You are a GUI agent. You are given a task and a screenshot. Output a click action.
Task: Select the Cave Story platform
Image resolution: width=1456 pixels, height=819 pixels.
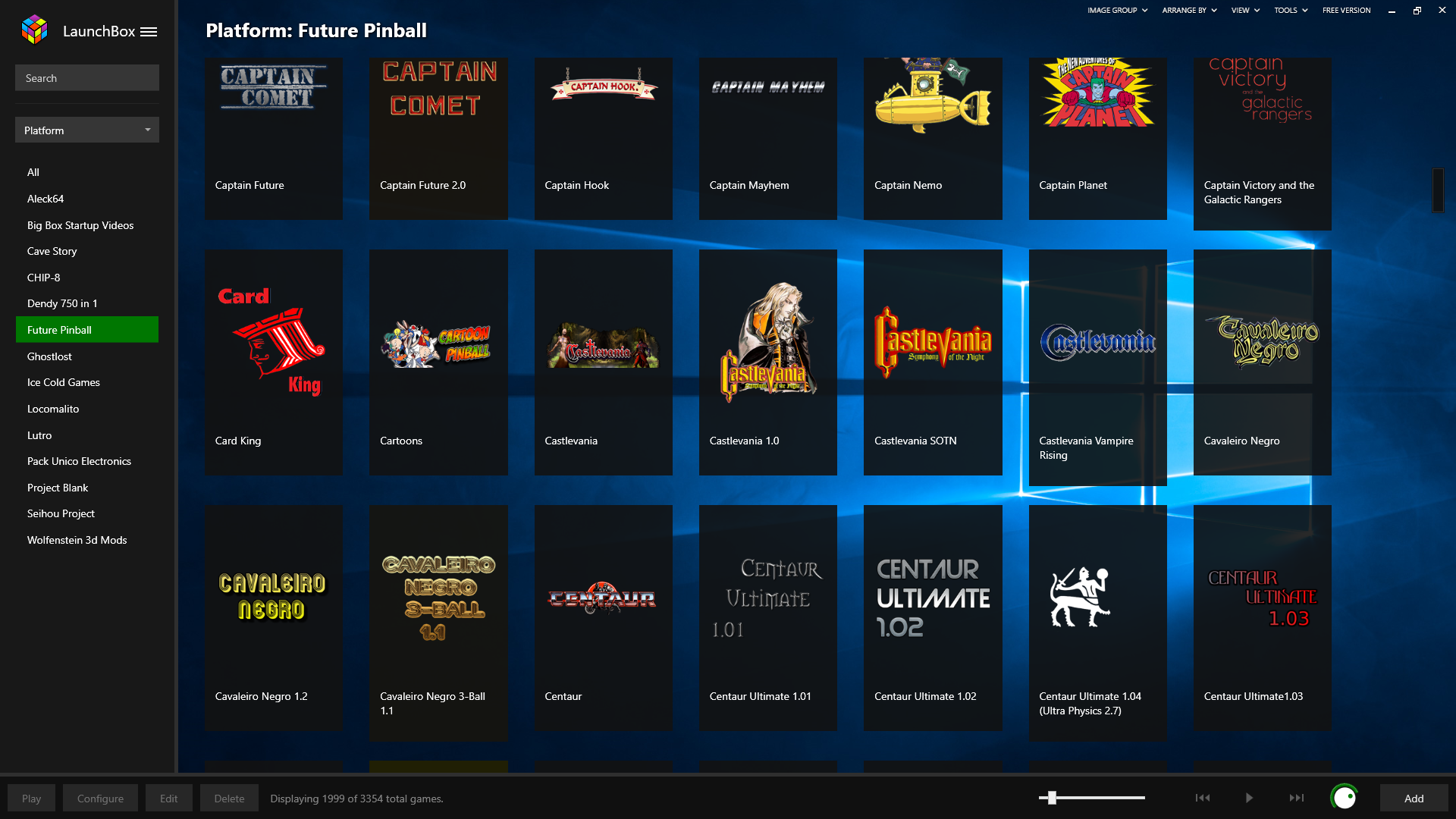pyautogui.click(x=87, y=251)
